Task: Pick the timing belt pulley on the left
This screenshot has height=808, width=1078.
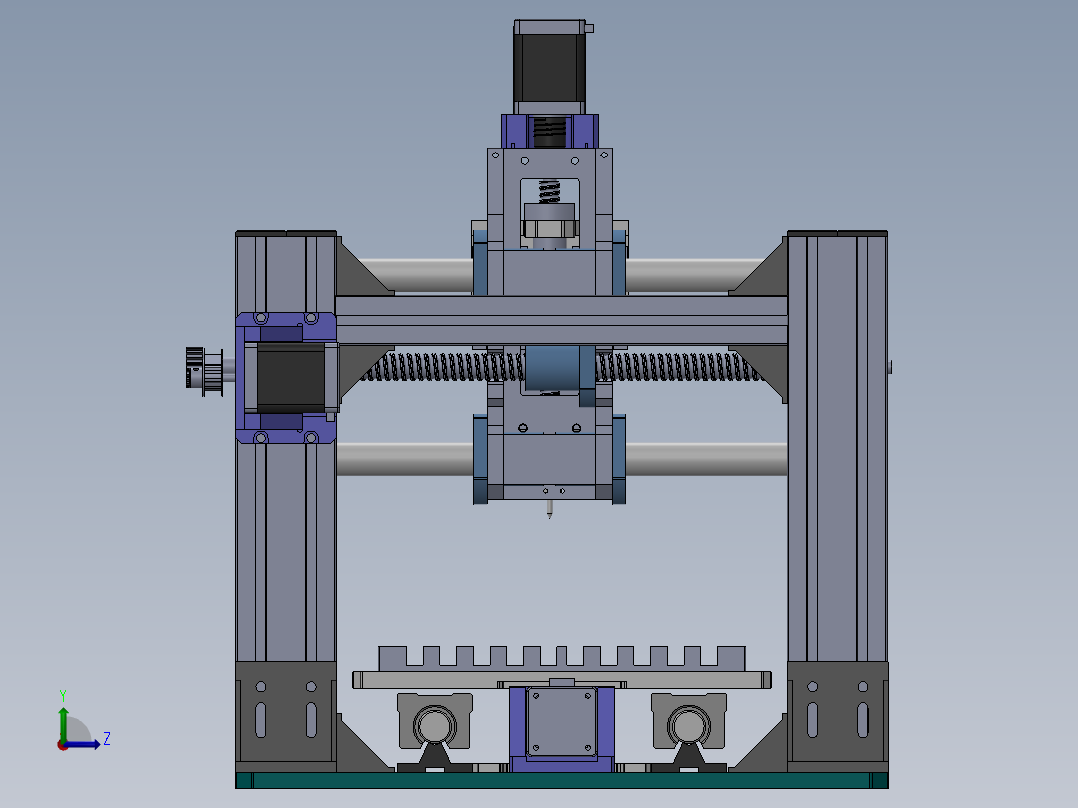Action: tap(206, 369)
